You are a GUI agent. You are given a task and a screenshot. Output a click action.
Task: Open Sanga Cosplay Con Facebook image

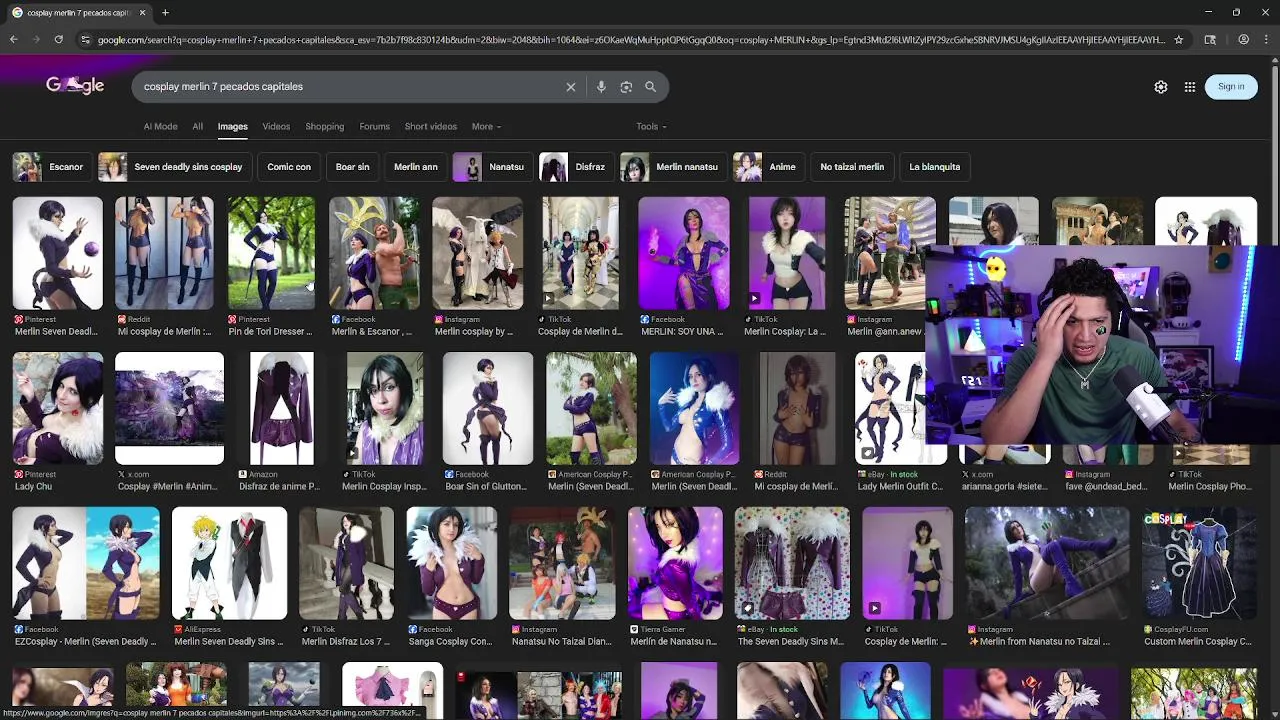coord(451,564)
